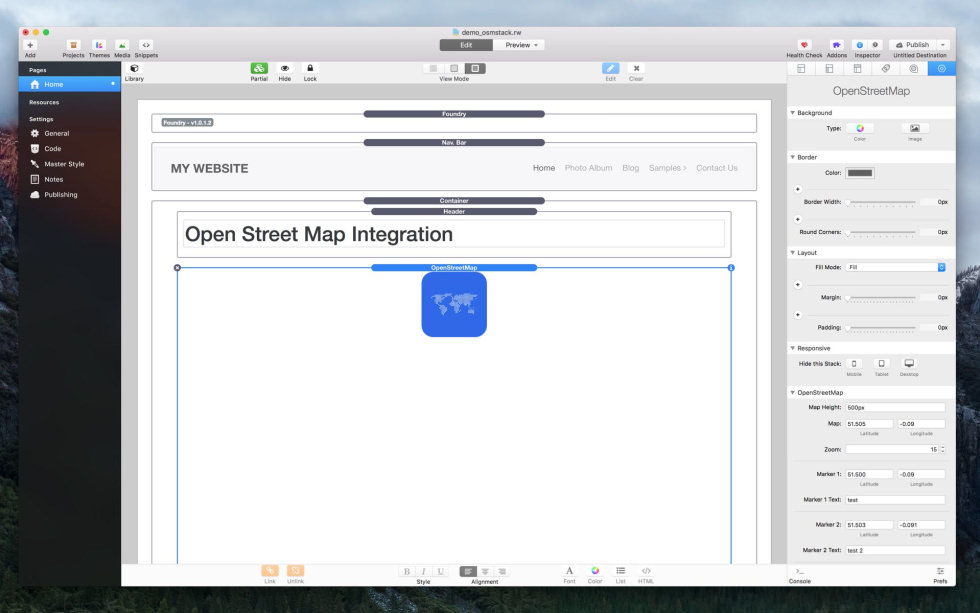Open the Snippets panel
The width and height of the screenshot is (980, 613).
(146, 45)
